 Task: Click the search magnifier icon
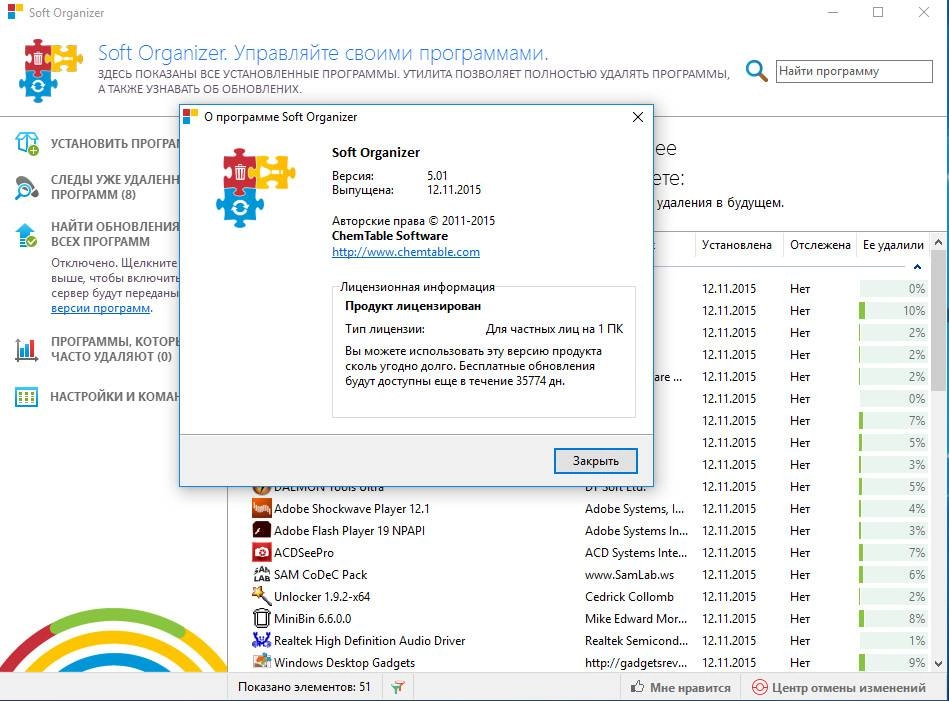pos(756,71)
